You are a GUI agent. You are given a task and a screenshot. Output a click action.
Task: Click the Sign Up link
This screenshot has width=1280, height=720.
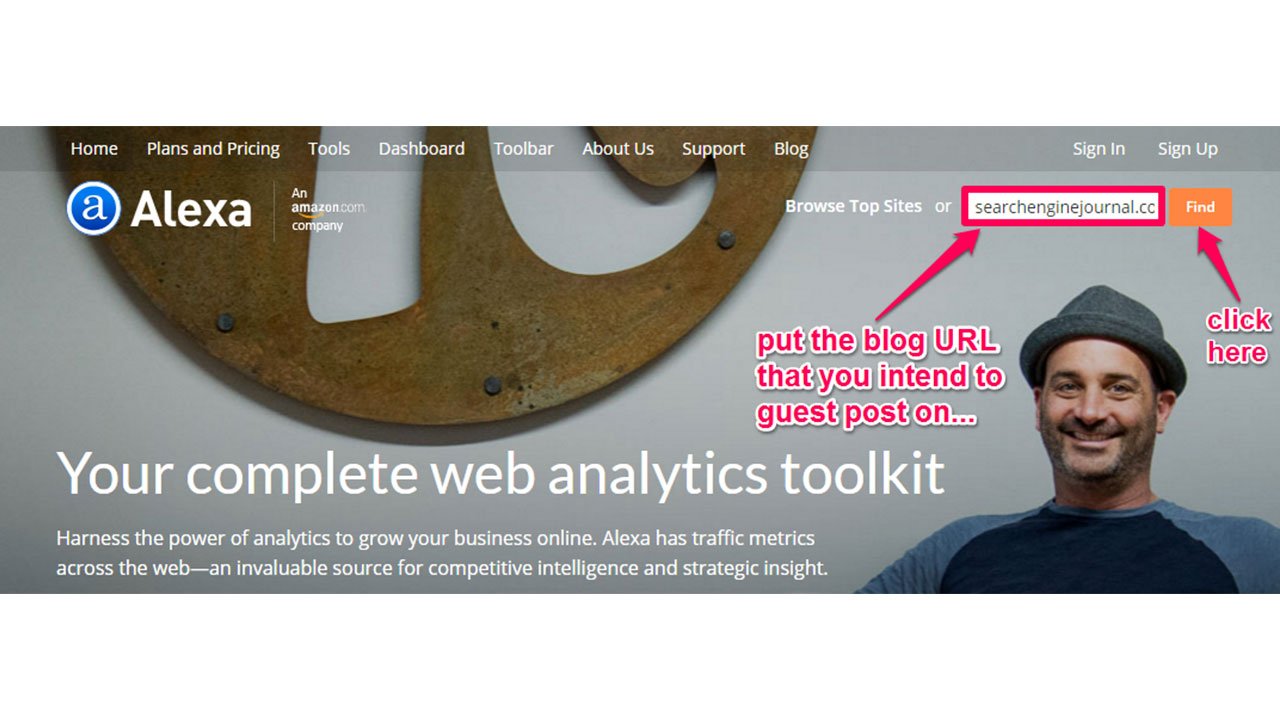tap(1187, 148)
